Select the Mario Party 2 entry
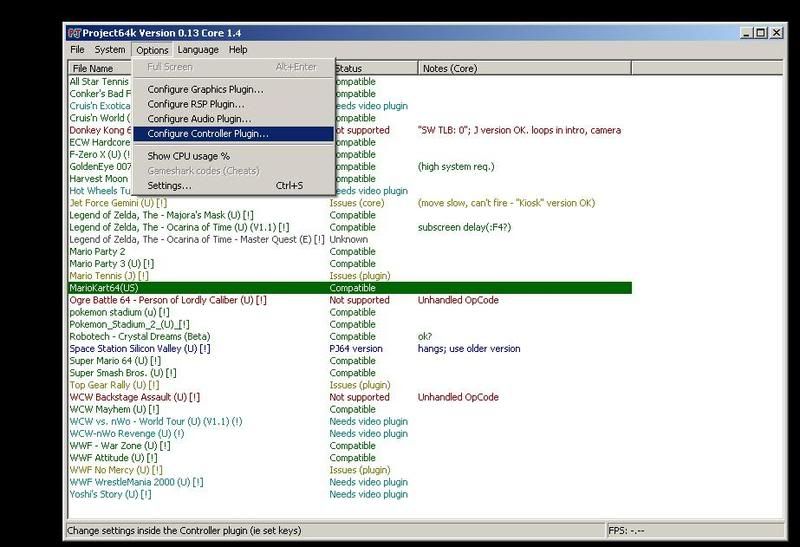The image size is (800, 547). [x=97, y=252]
